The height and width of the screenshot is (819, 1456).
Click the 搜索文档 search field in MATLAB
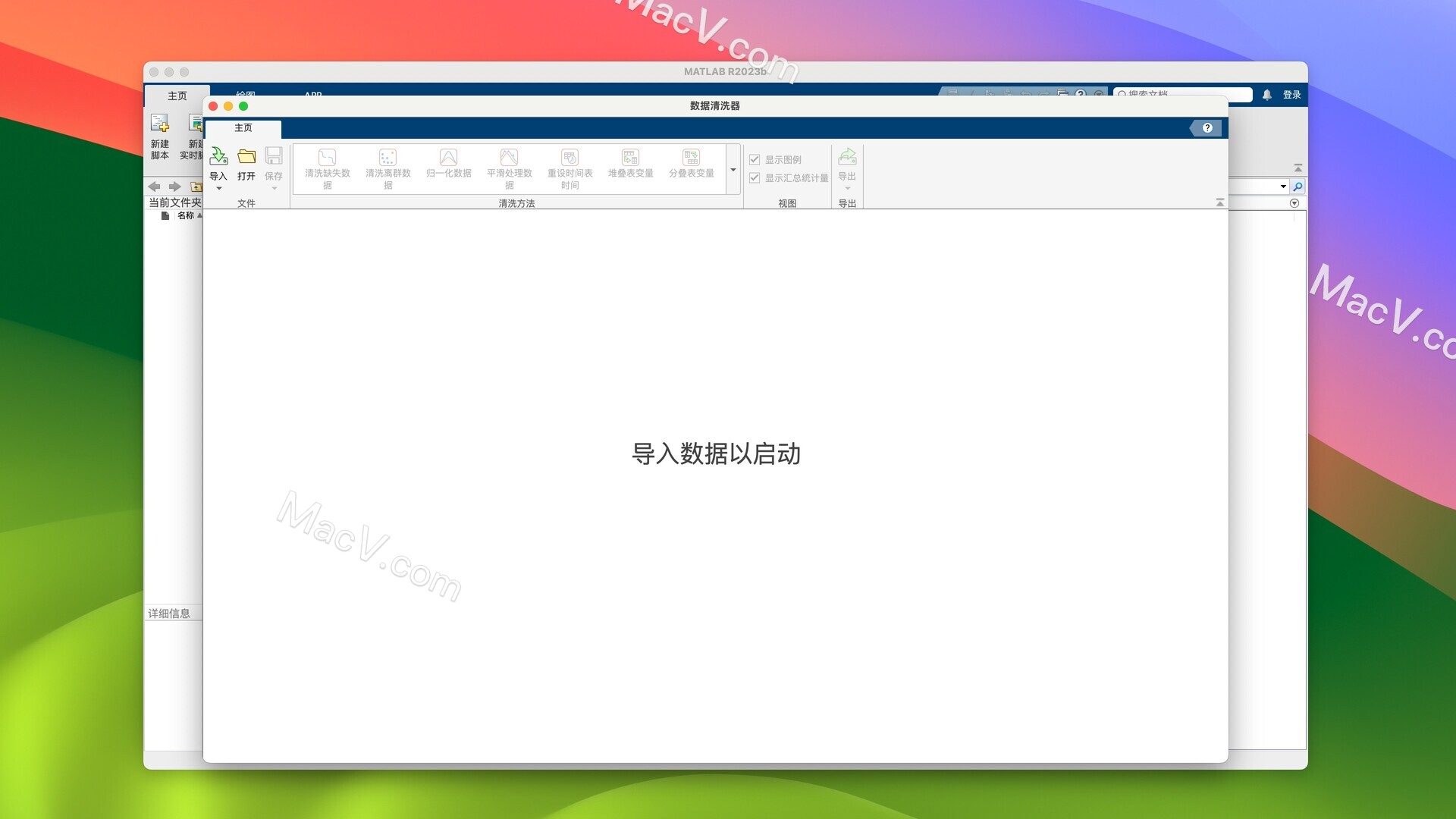[1183, 95]
